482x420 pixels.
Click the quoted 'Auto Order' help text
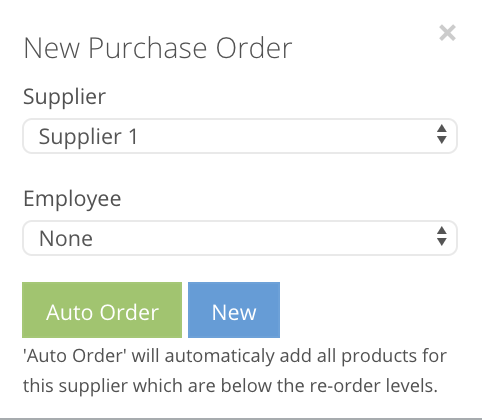point(74,356)
